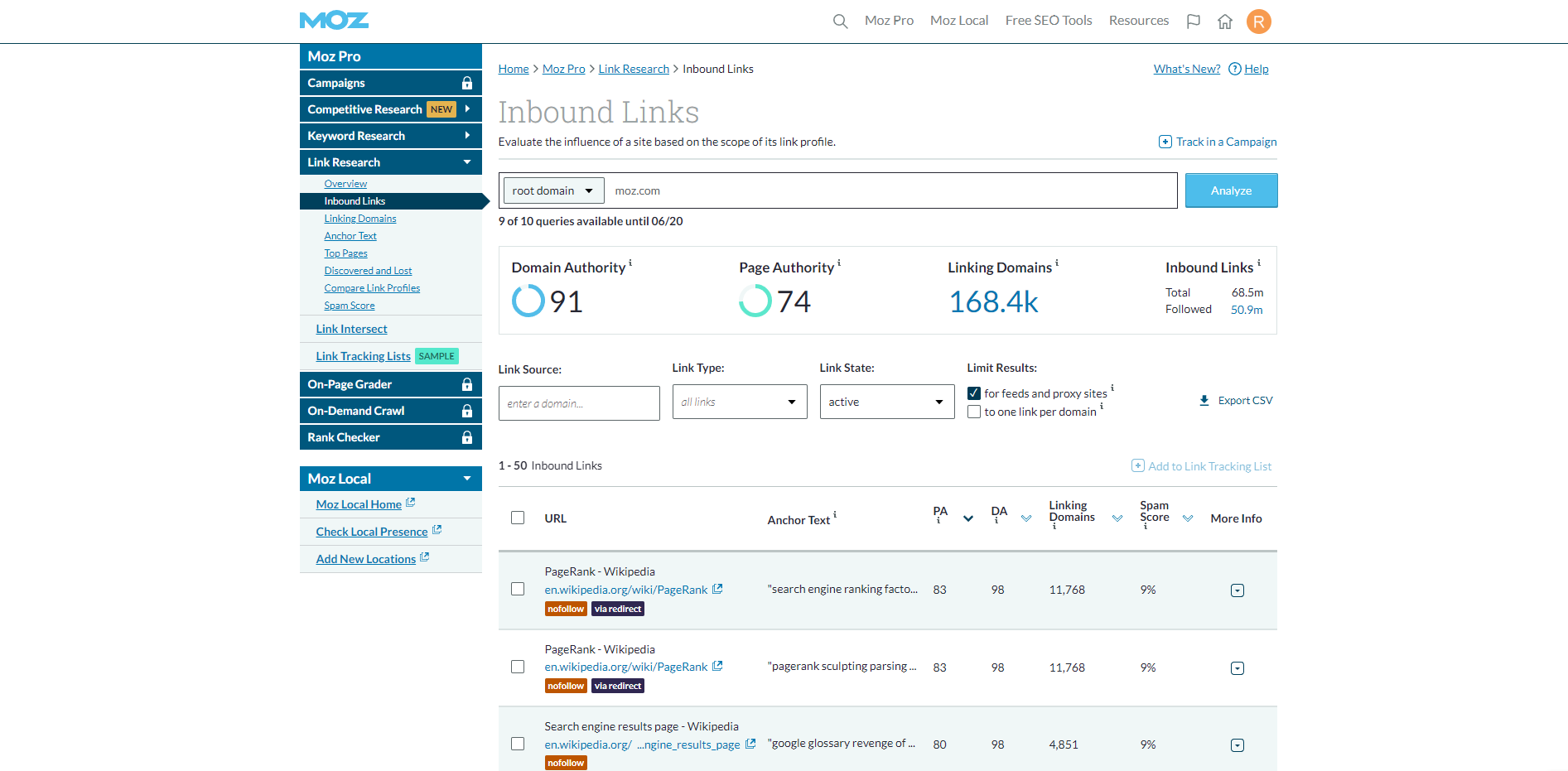Click the lock icon beside Rank Checker
1568x771 pixels.
click(x=467, y=437)
